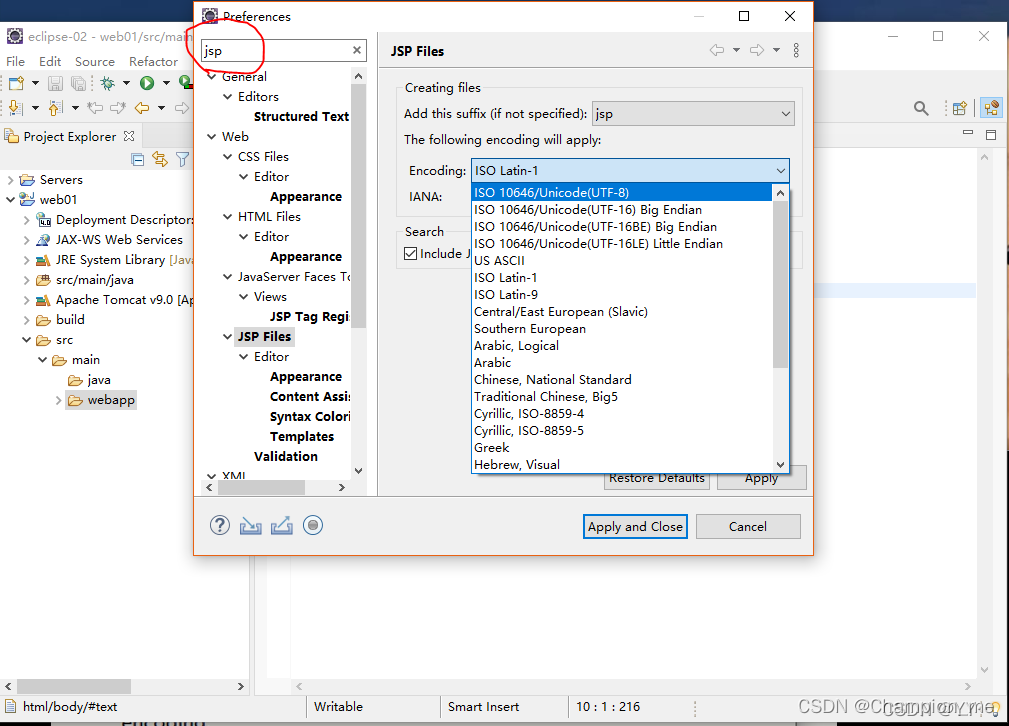Open the history back dropdown arrow
The width and height of the screenshot is (1009, 726).
[x=736, y=50]
